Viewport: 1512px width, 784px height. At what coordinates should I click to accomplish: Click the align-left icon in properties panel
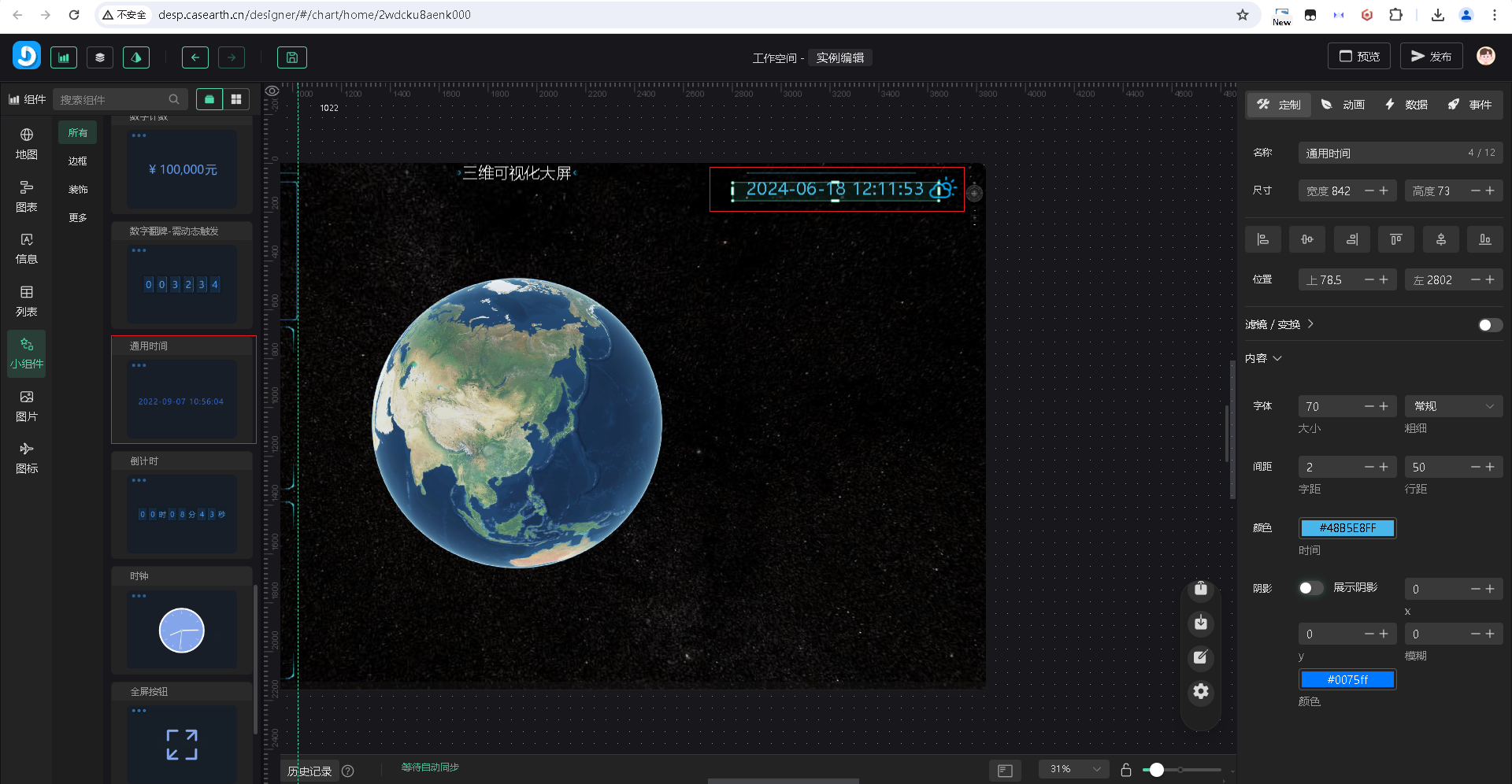point(1262,239)
